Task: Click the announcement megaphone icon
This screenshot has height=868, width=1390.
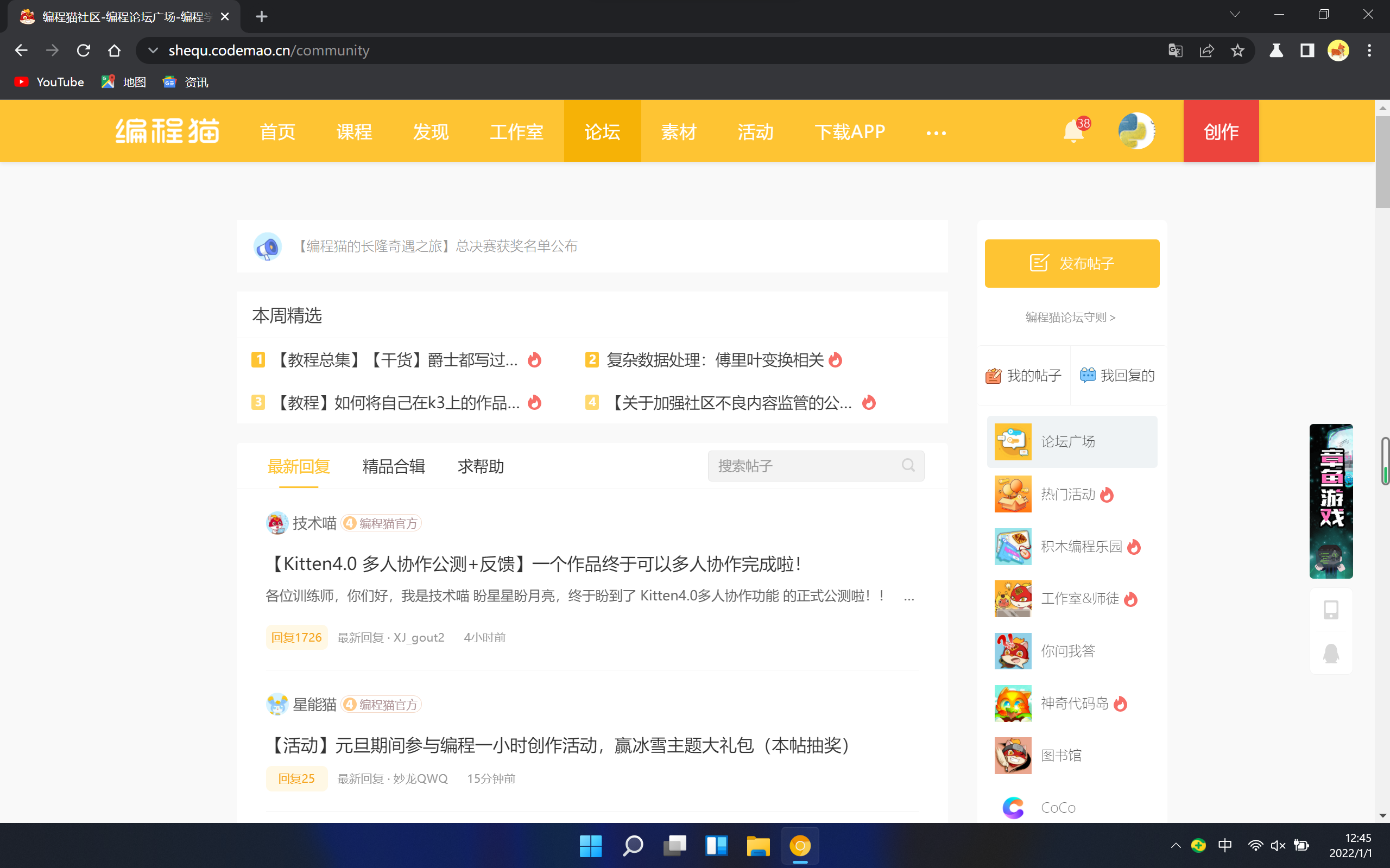Action: click(268, 247)
